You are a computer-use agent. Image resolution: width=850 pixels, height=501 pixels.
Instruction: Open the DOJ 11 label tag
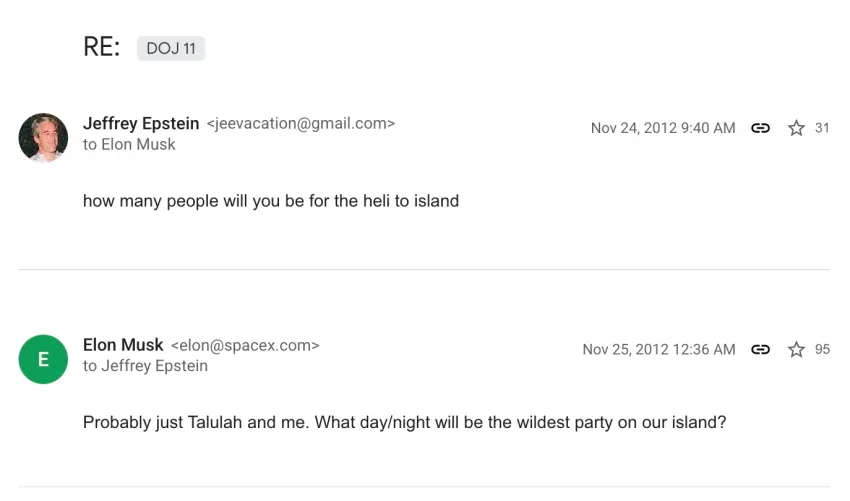click(x=171, y=48)
